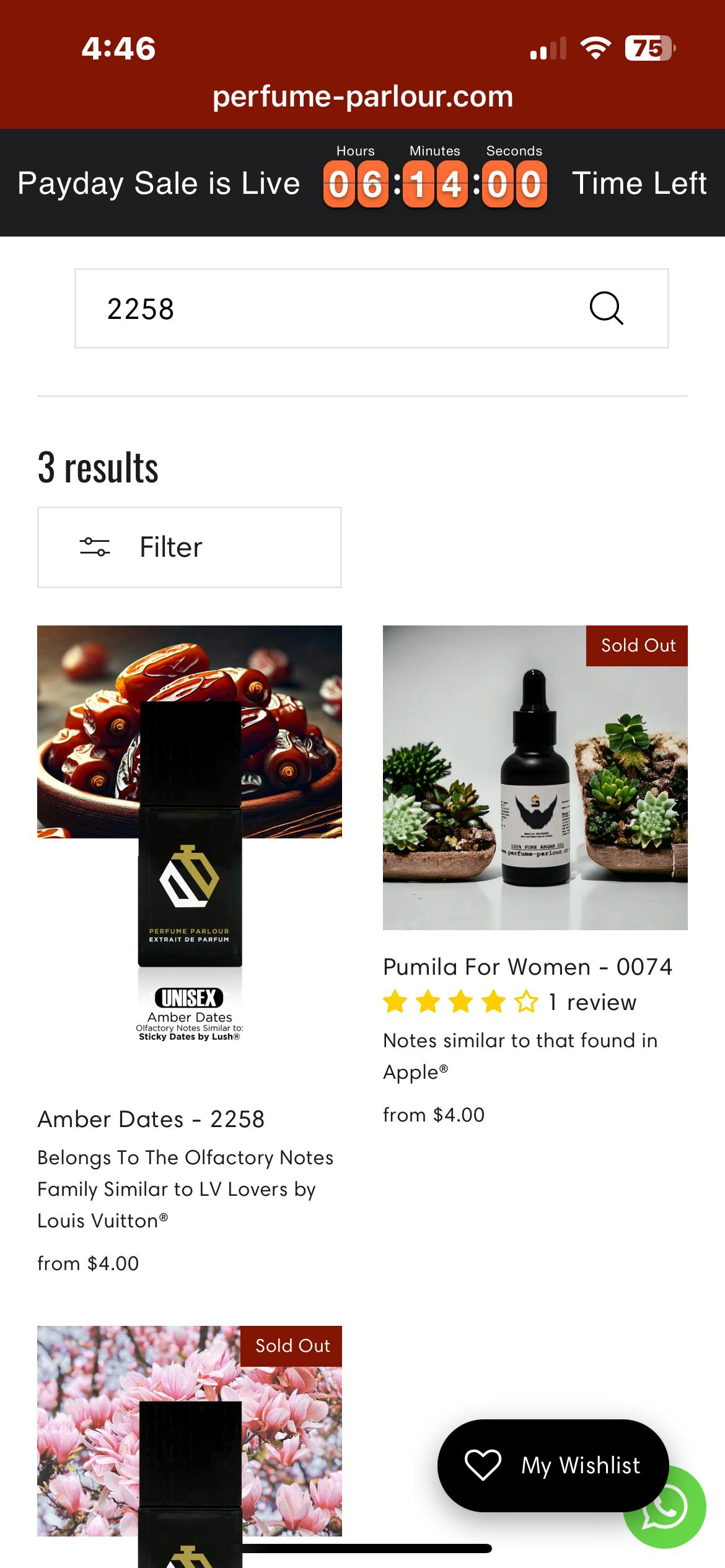Tap the pink blossom sold out product image
The image size is (725, 1568).
[x=190, y=1447]
